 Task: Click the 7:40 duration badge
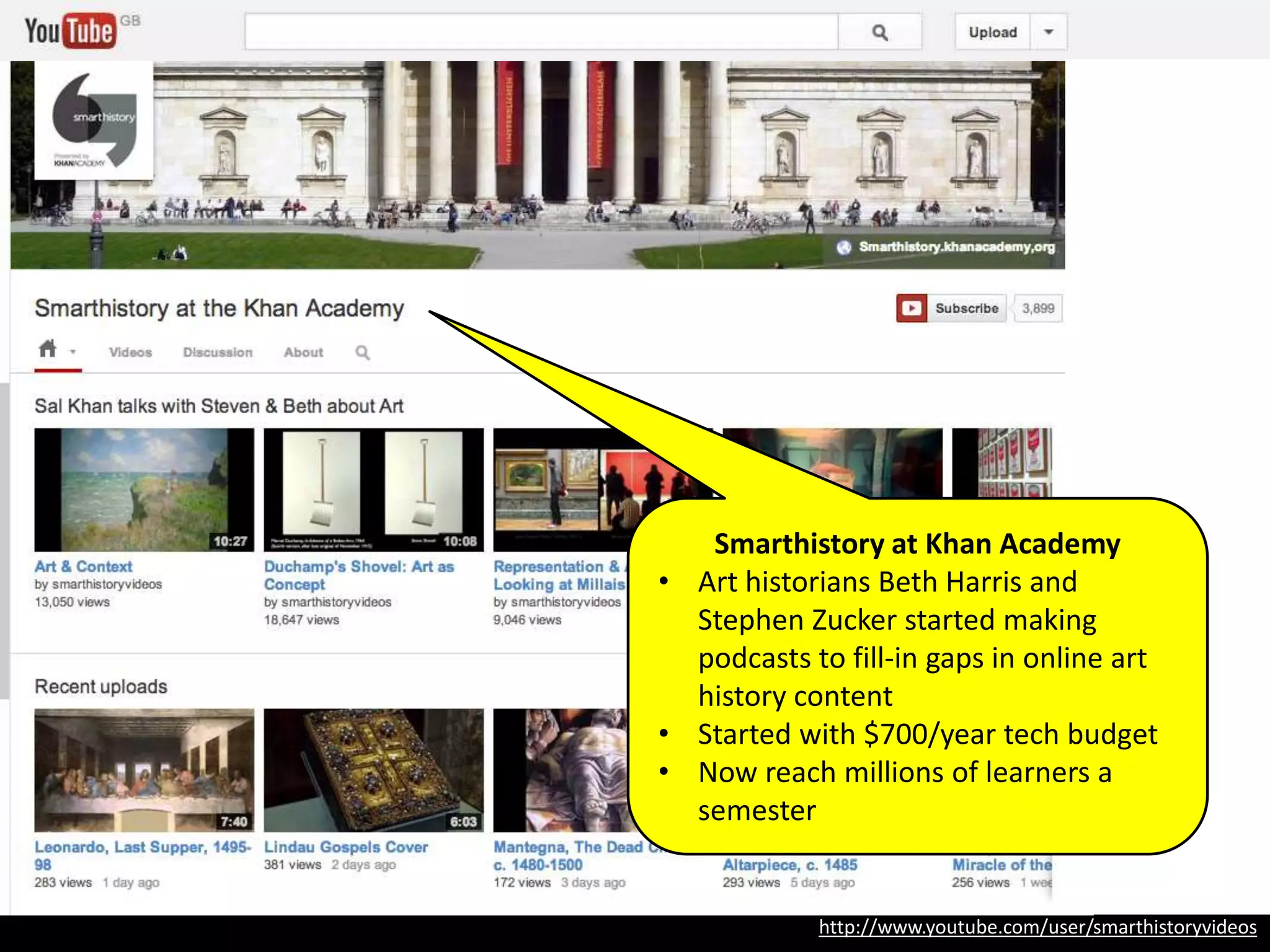234,822
